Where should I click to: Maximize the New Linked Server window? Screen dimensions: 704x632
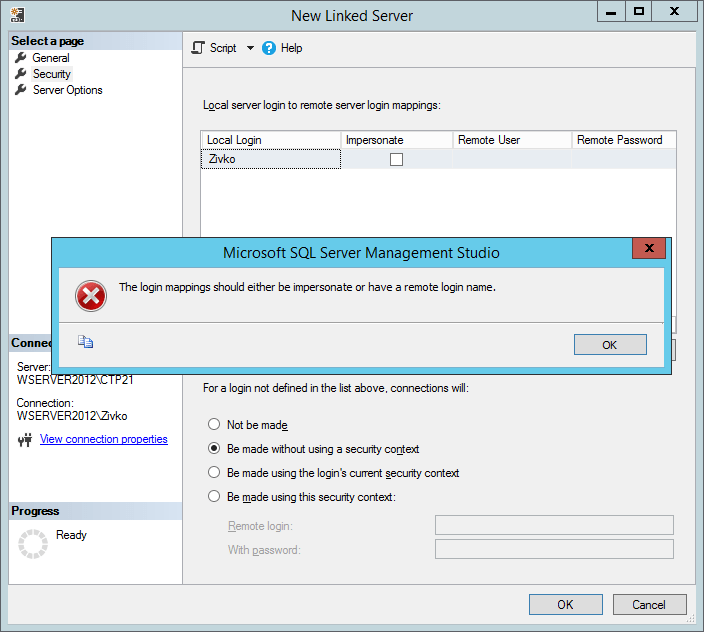click(x=638, y=11)
